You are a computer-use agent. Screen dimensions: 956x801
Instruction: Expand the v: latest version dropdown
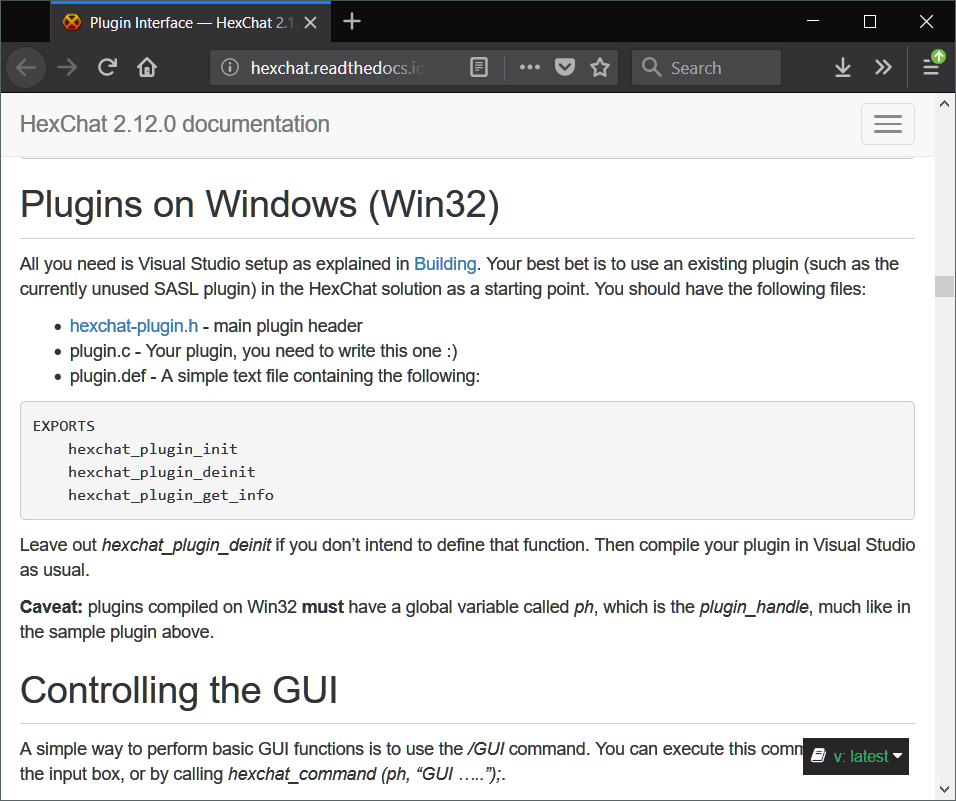[856, 756]
